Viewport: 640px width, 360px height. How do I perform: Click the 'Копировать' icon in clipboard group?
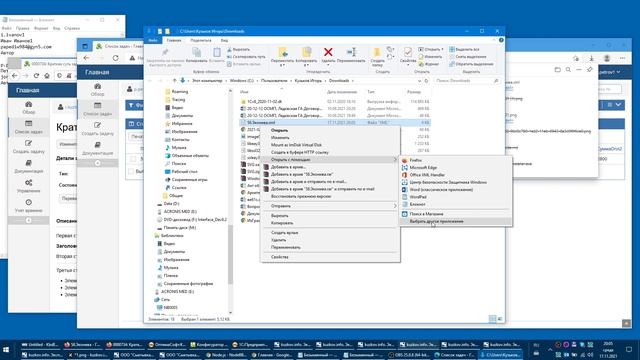coord(197,52)
